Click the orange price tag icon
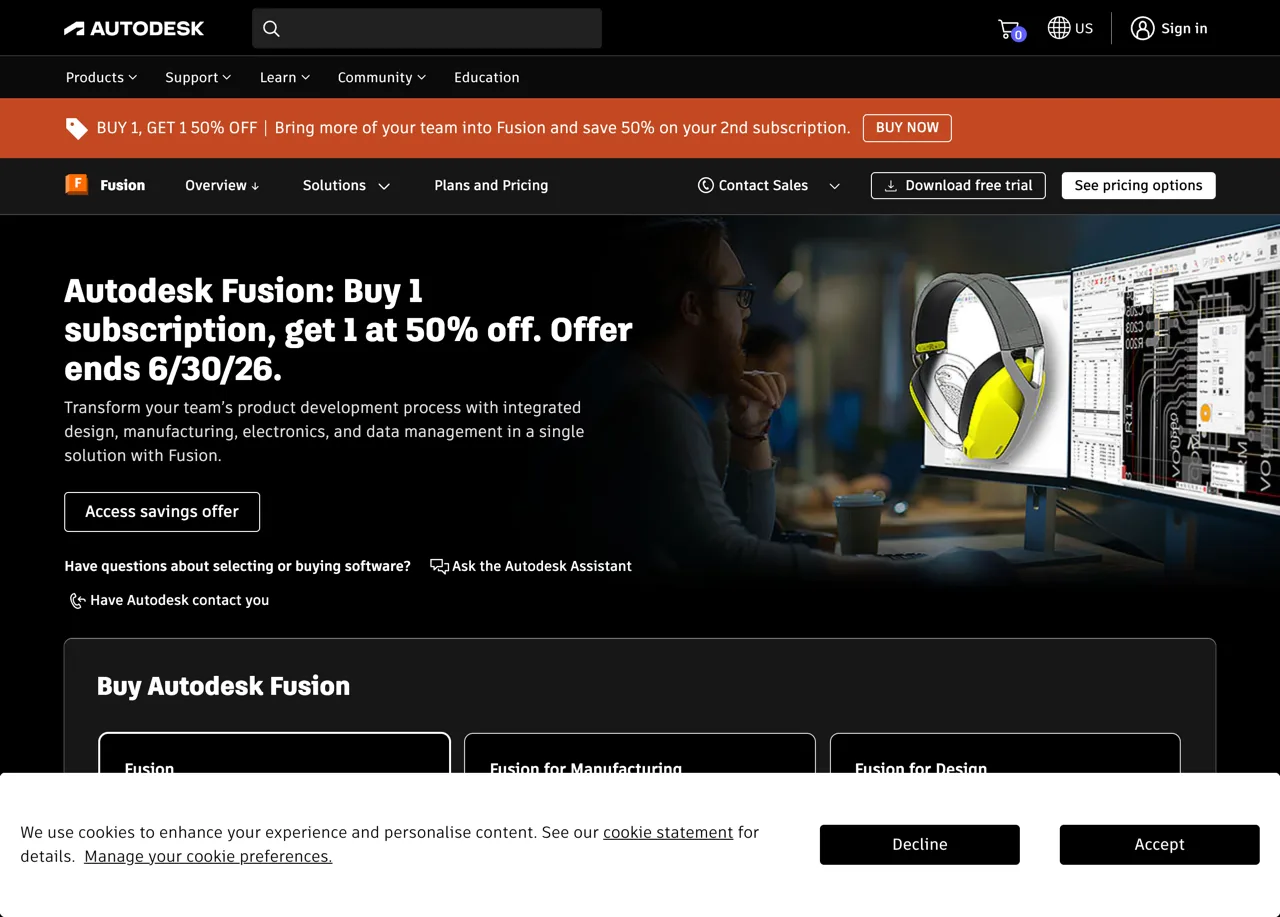 click(76, 128)
